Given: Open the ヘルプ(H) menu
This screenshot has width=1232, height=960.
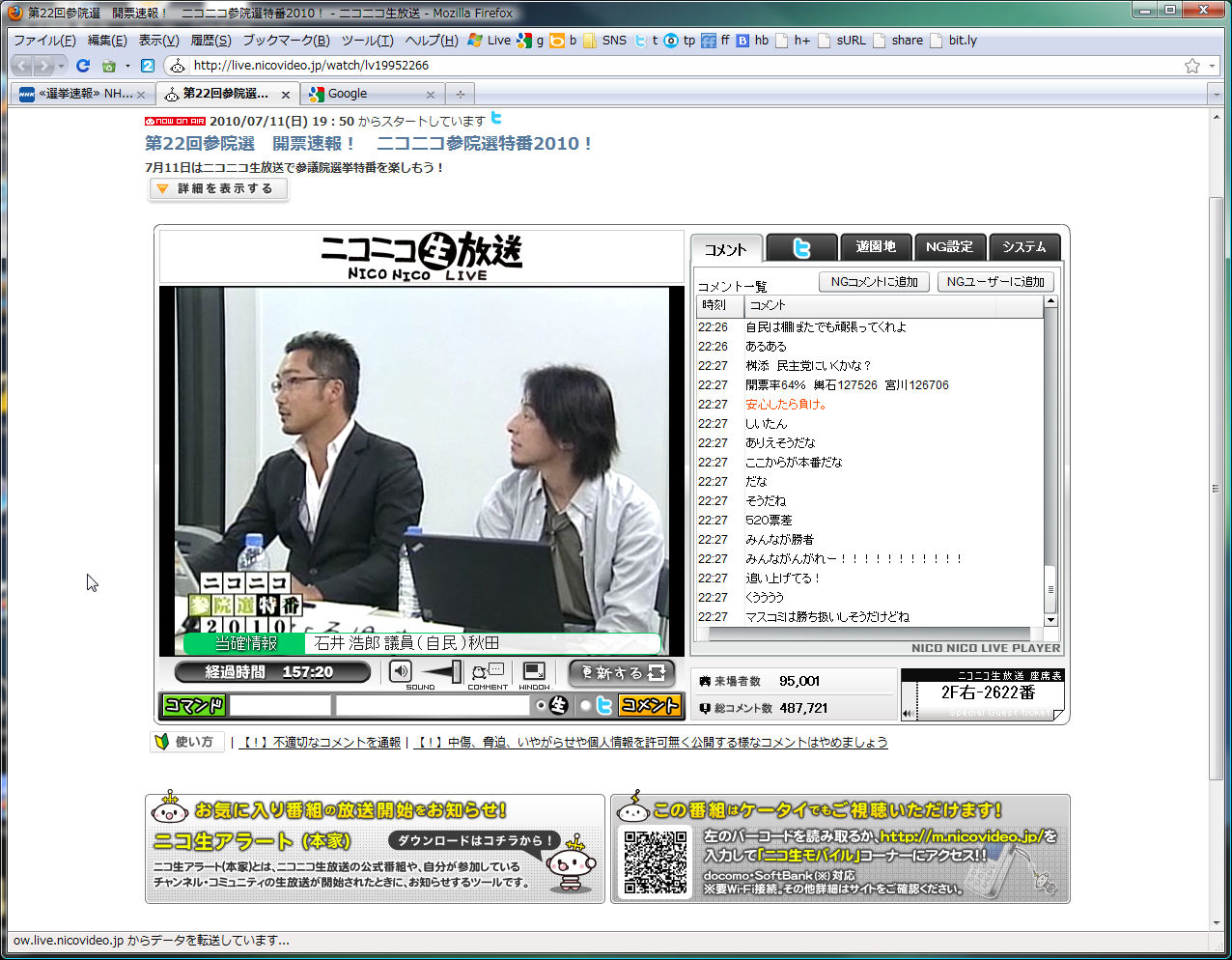Looking at the screenshot, I should (432, 41).
